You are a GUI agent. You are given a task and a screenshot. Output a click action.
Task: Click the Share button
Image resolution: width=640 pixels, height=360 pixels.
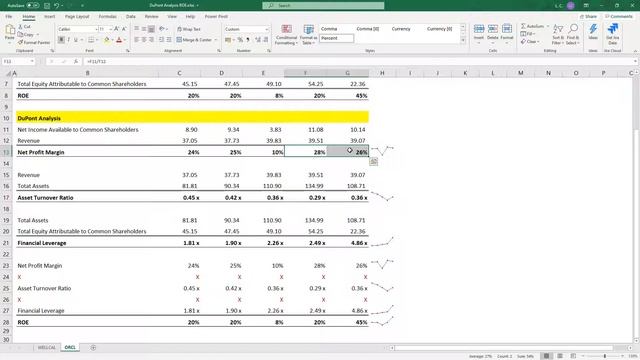pyautogui.click(x=589, y=17)
